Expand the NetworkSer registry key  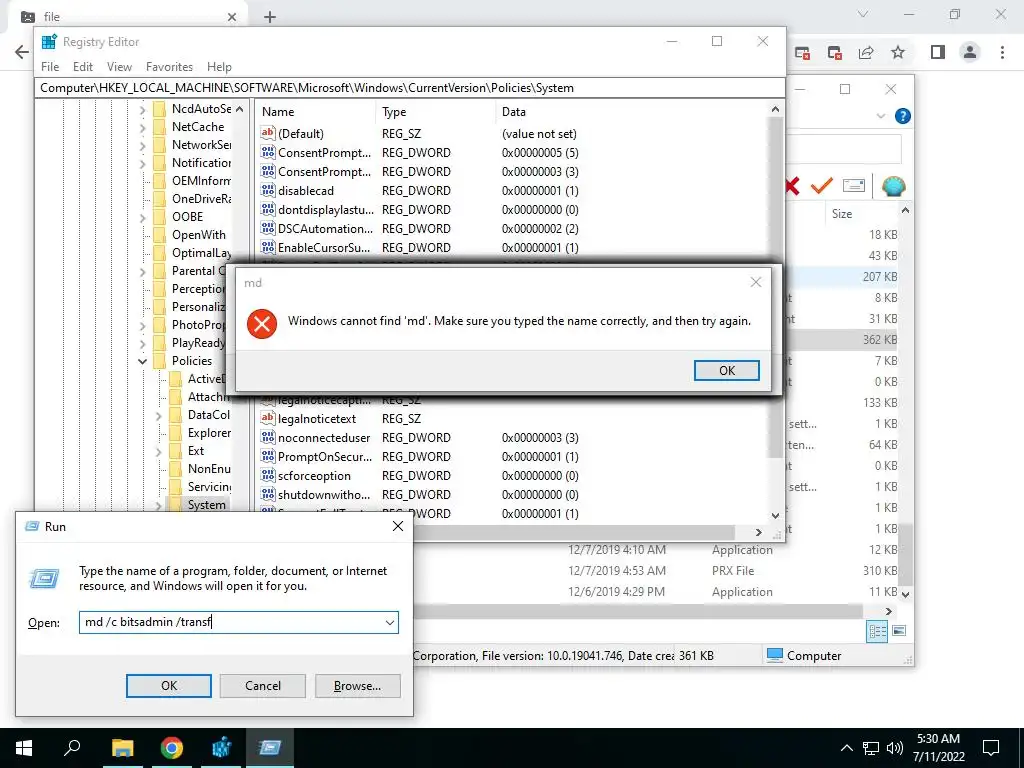(143, 145)
